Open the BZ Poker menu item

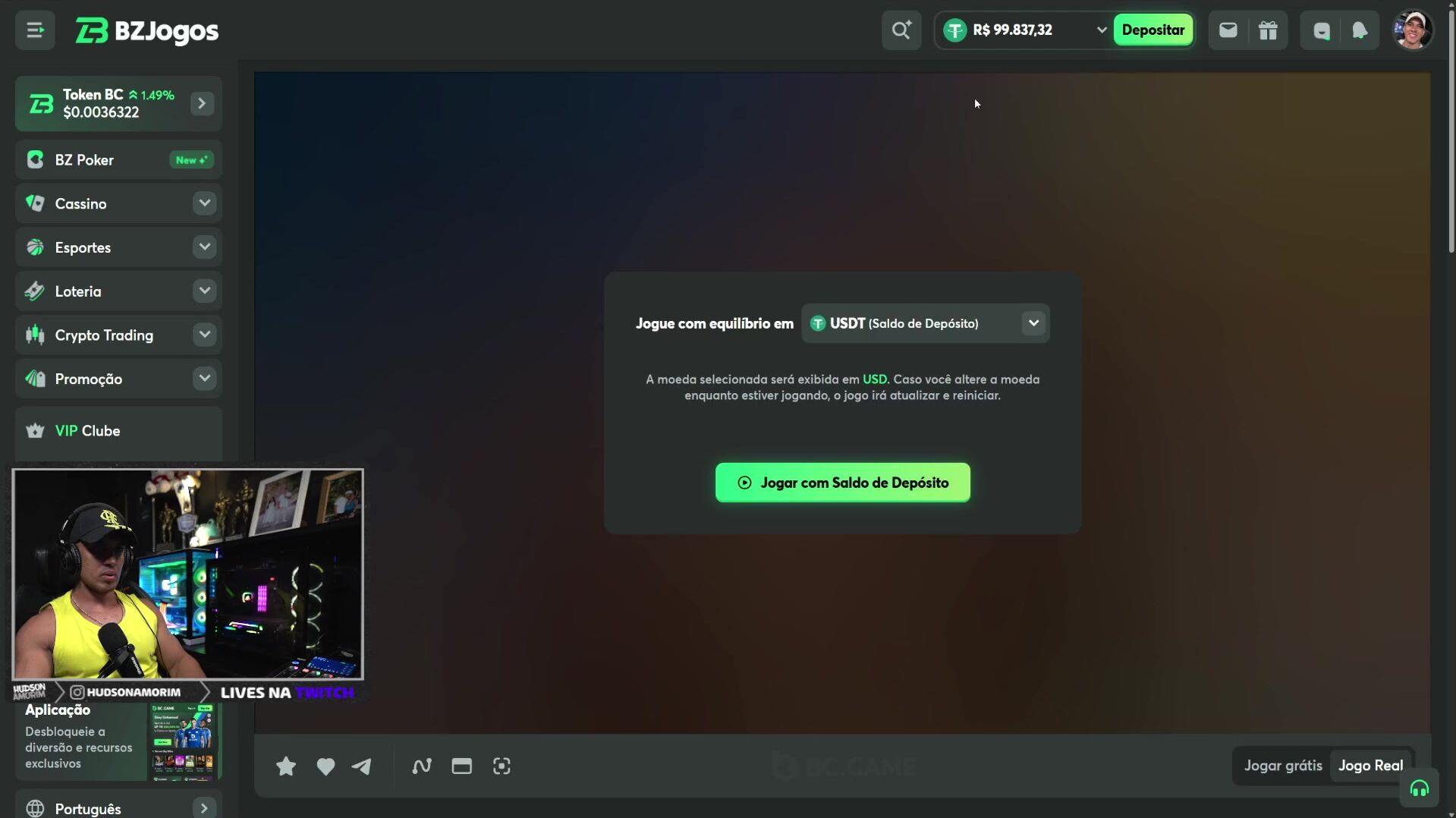coord(118,160)
